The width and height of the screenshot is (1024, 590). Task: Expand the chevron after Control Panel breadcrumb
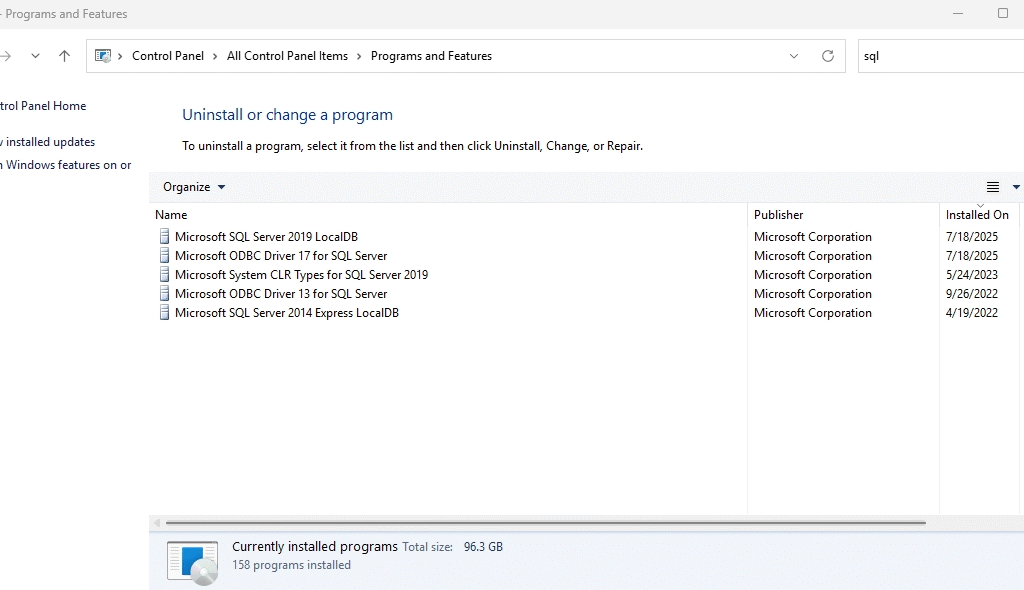(215, 56)
